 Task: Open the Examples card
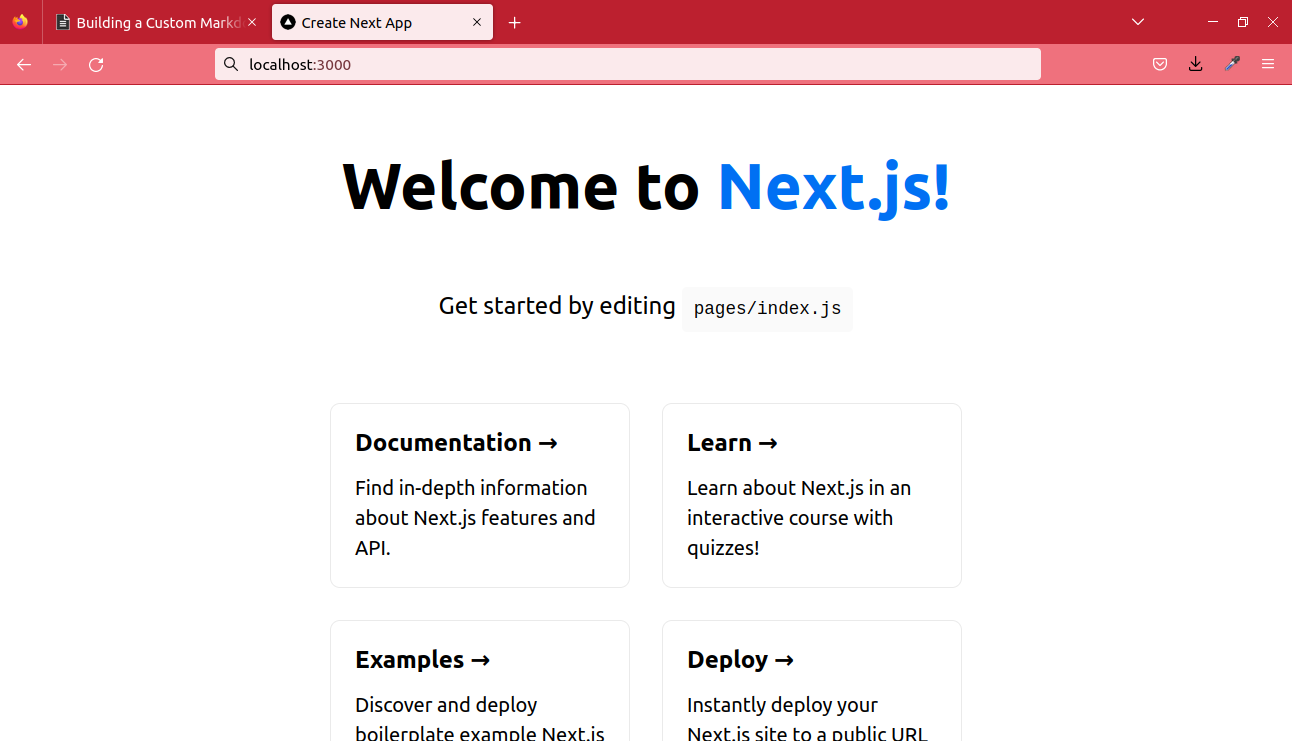pos(480,681)
